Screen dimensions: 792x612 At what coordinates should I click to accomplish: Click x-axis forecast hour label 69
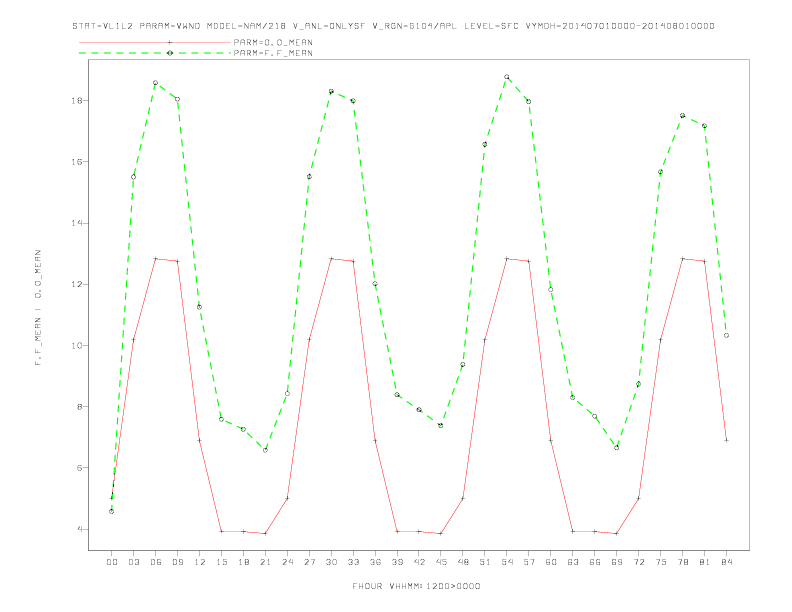[617, 562]
